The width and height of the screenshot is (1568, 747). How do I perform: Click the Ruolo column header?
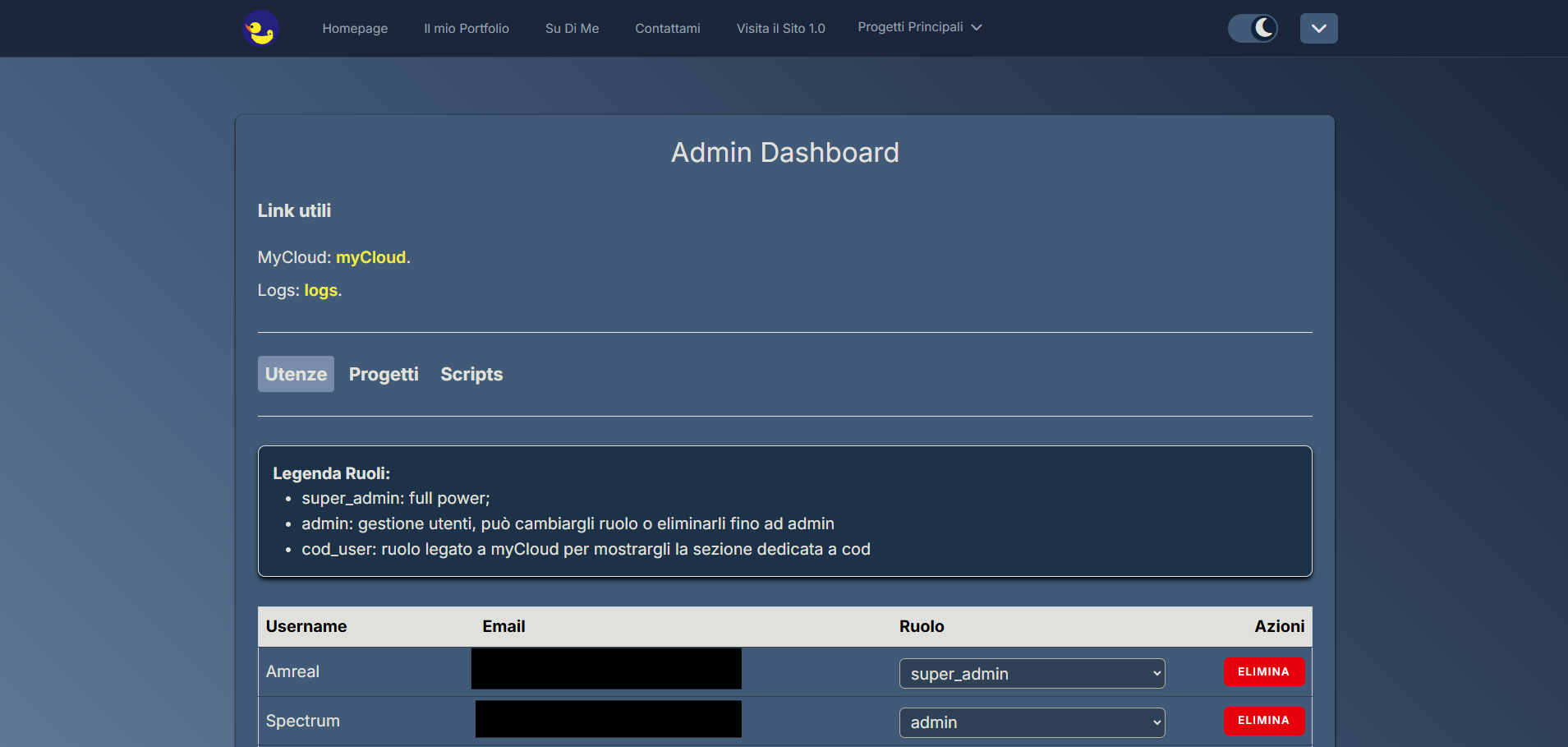tap(922, 626)
